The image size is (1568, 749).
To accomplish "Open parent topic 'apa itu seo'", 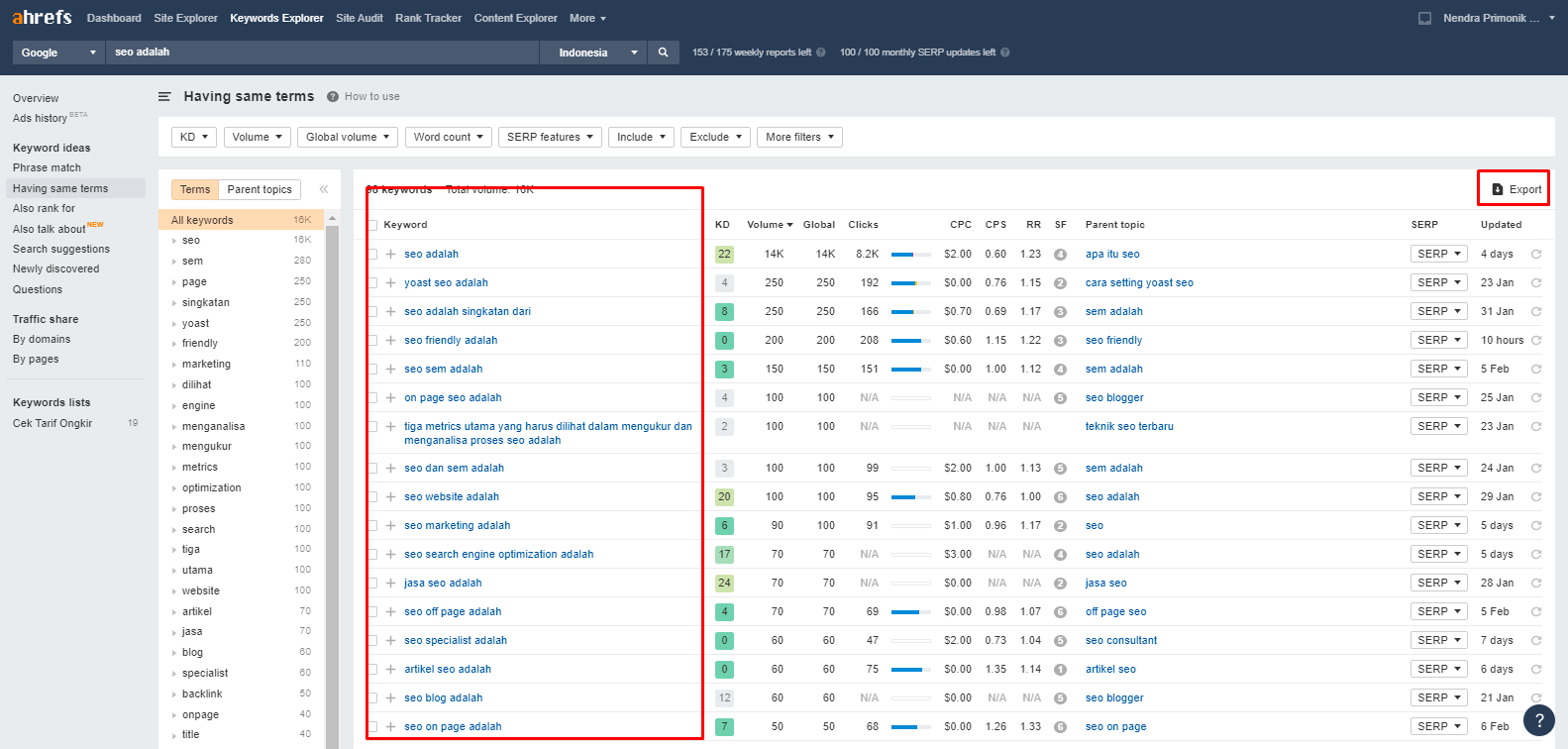I will (1112, 255).
